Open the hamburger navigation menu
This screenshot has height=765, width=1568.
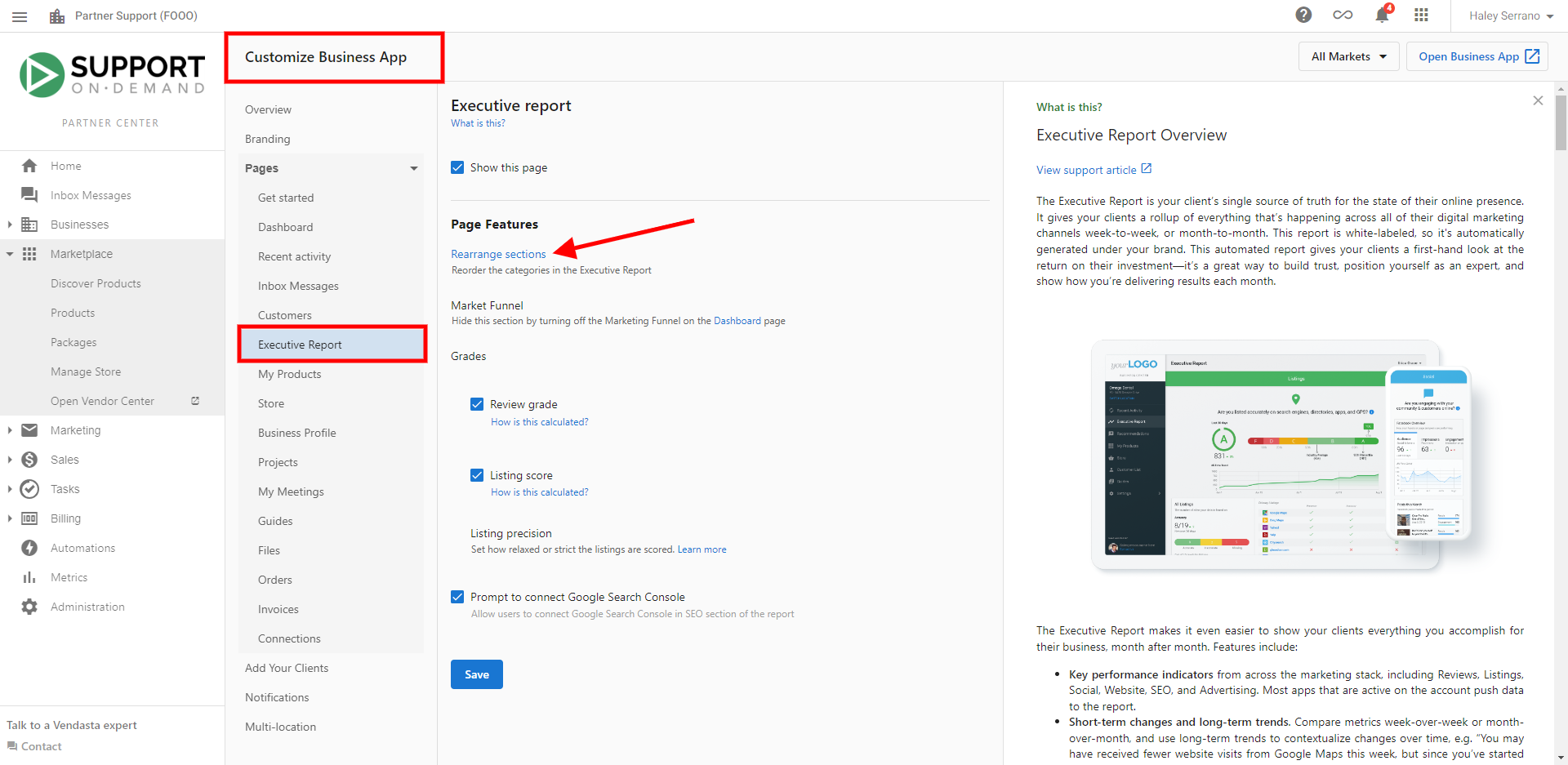pyautogui.click(x=20, y=16)
